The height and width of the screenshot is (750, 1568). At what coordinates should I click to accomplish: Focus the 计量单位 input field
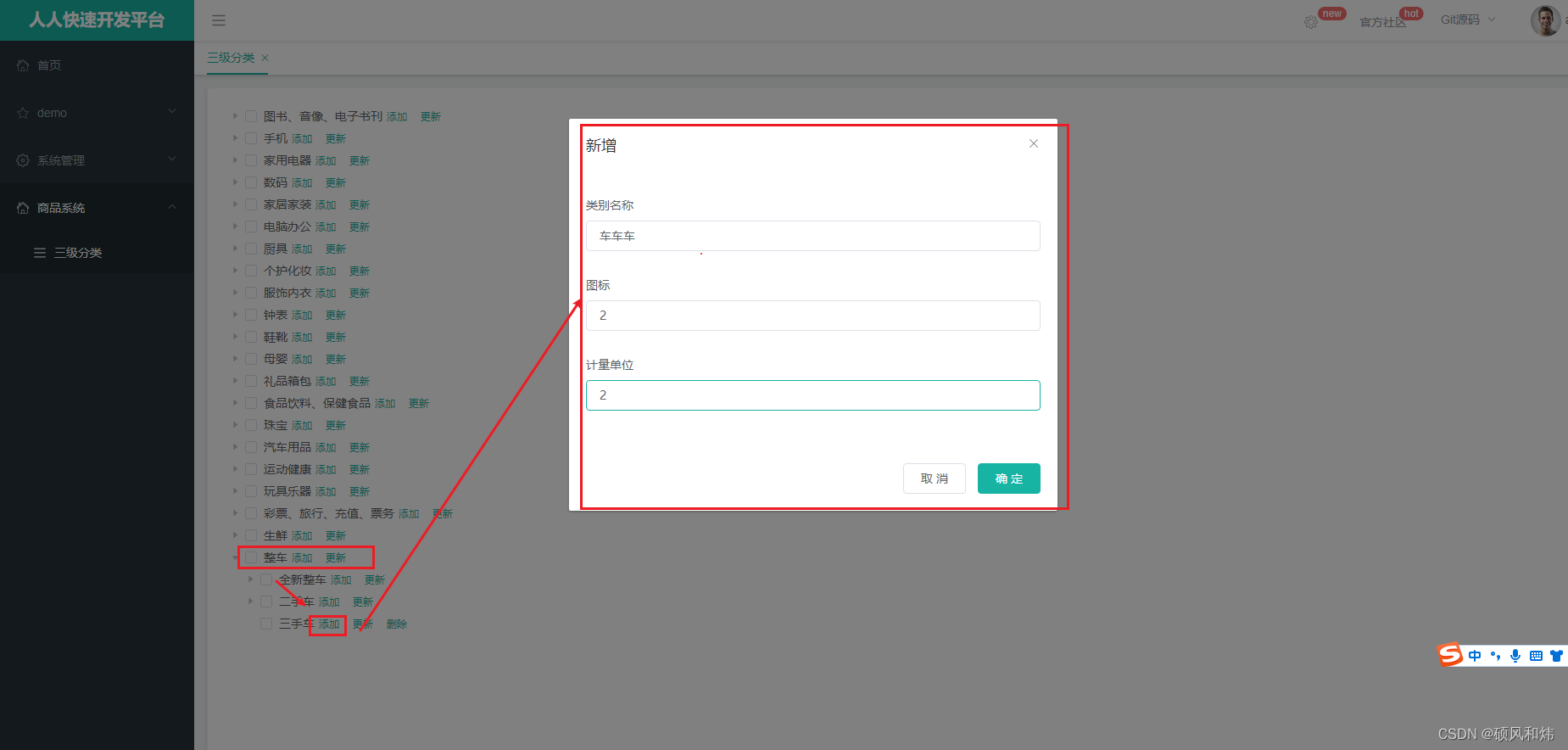coord(813,395)
